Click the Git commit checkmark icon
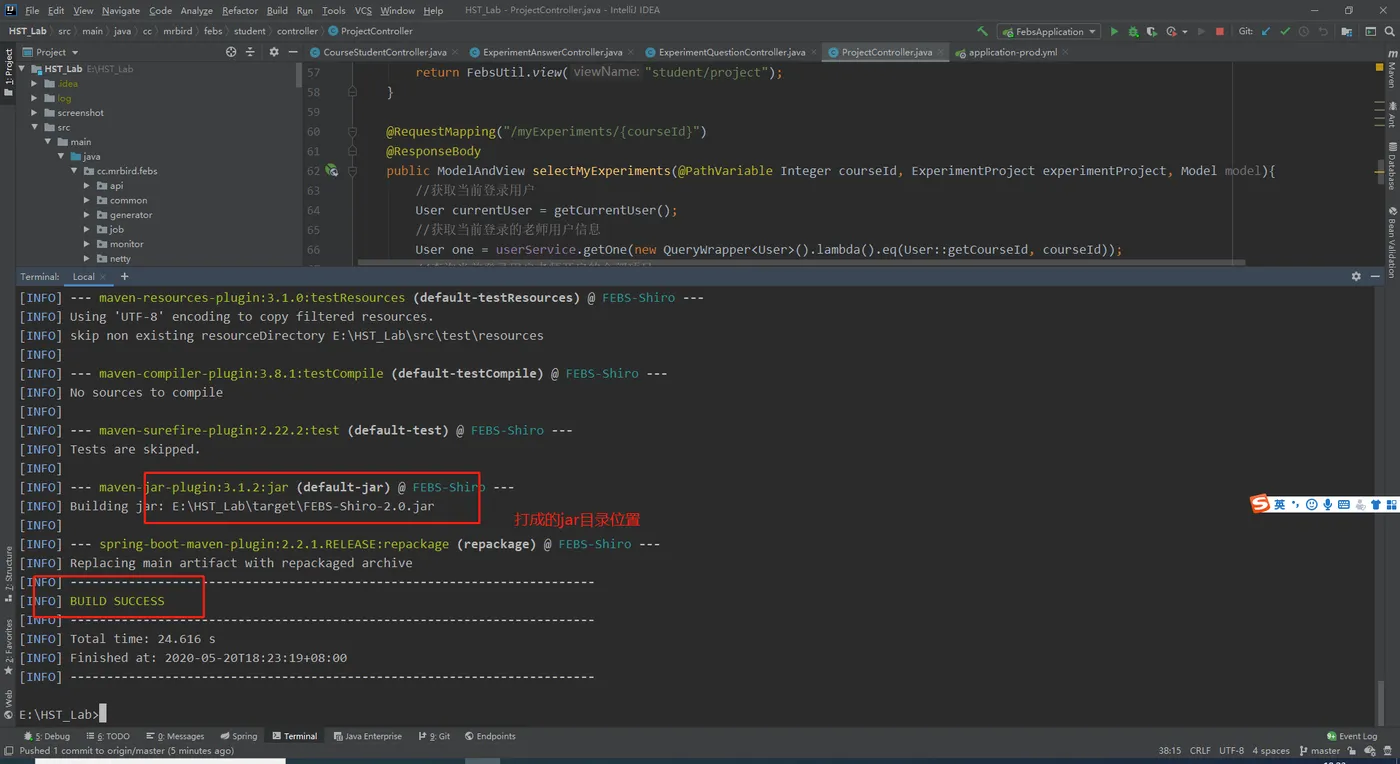1400x764 pixels. click(x=1285, y=32)
